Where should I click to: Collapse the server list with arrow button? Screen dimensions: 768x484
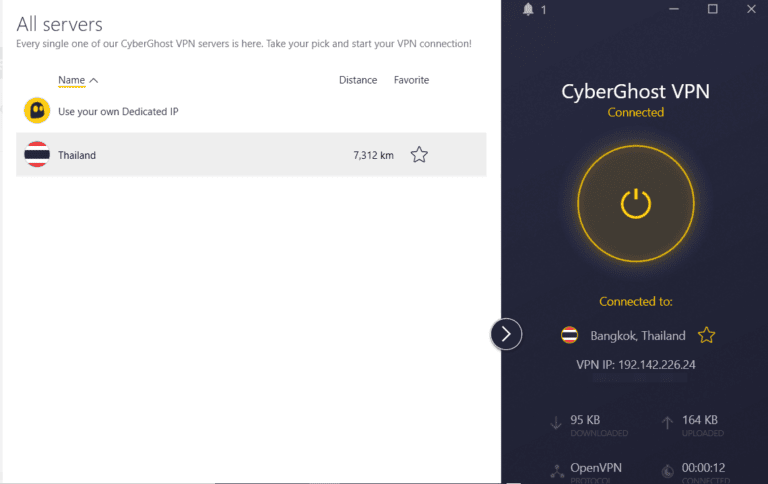pyautogui.click(x=506, y=334)
